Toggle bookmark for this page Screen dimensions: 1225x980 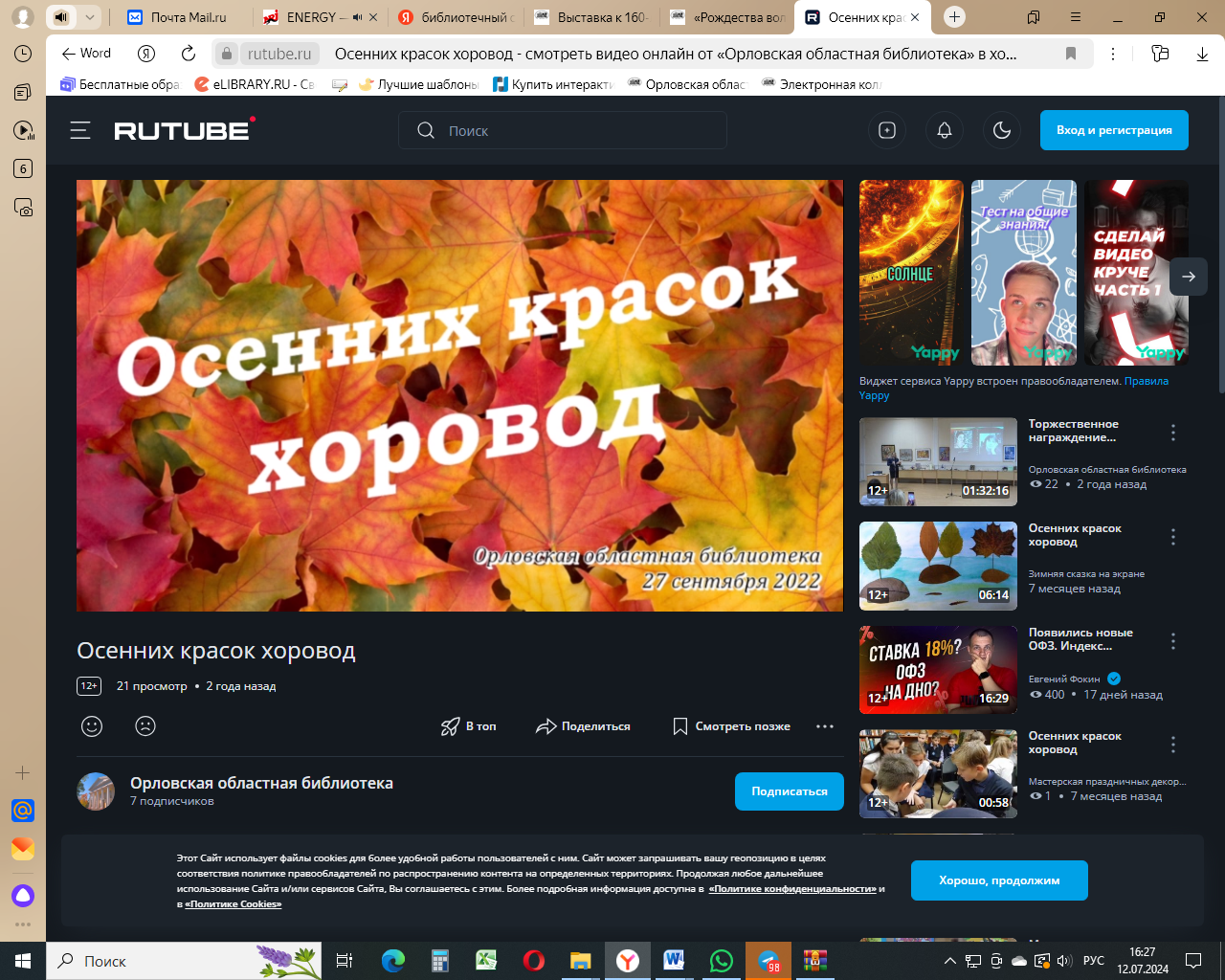(1071, 54)
